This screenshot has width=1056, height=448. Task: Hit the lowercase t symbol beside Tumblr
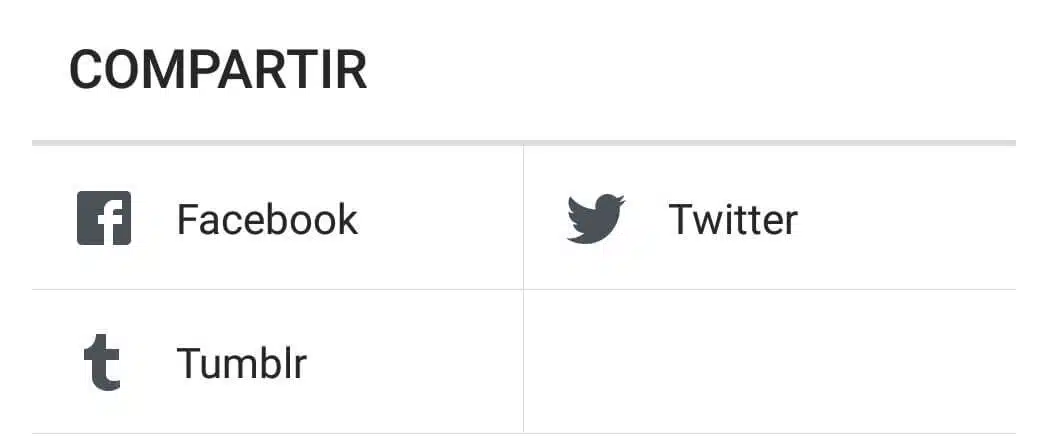point(102,363)
